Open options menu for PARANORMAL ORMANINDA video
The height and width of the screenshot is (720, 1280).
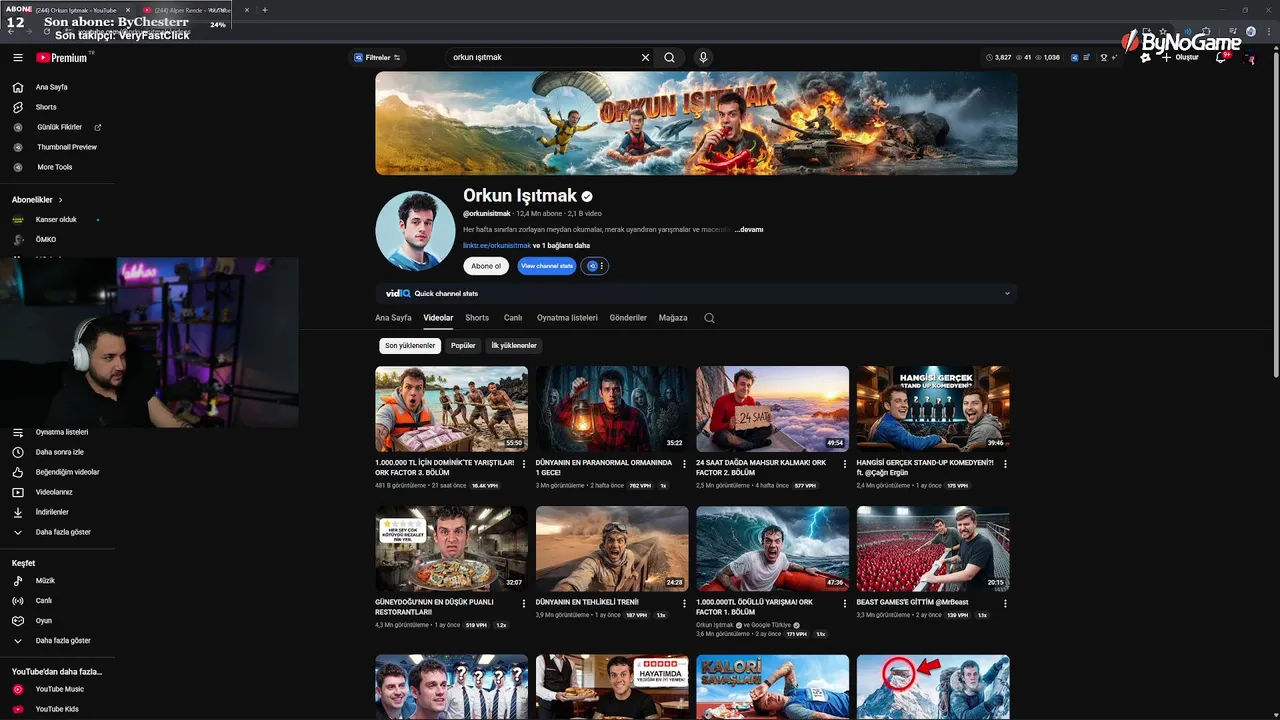684,464
